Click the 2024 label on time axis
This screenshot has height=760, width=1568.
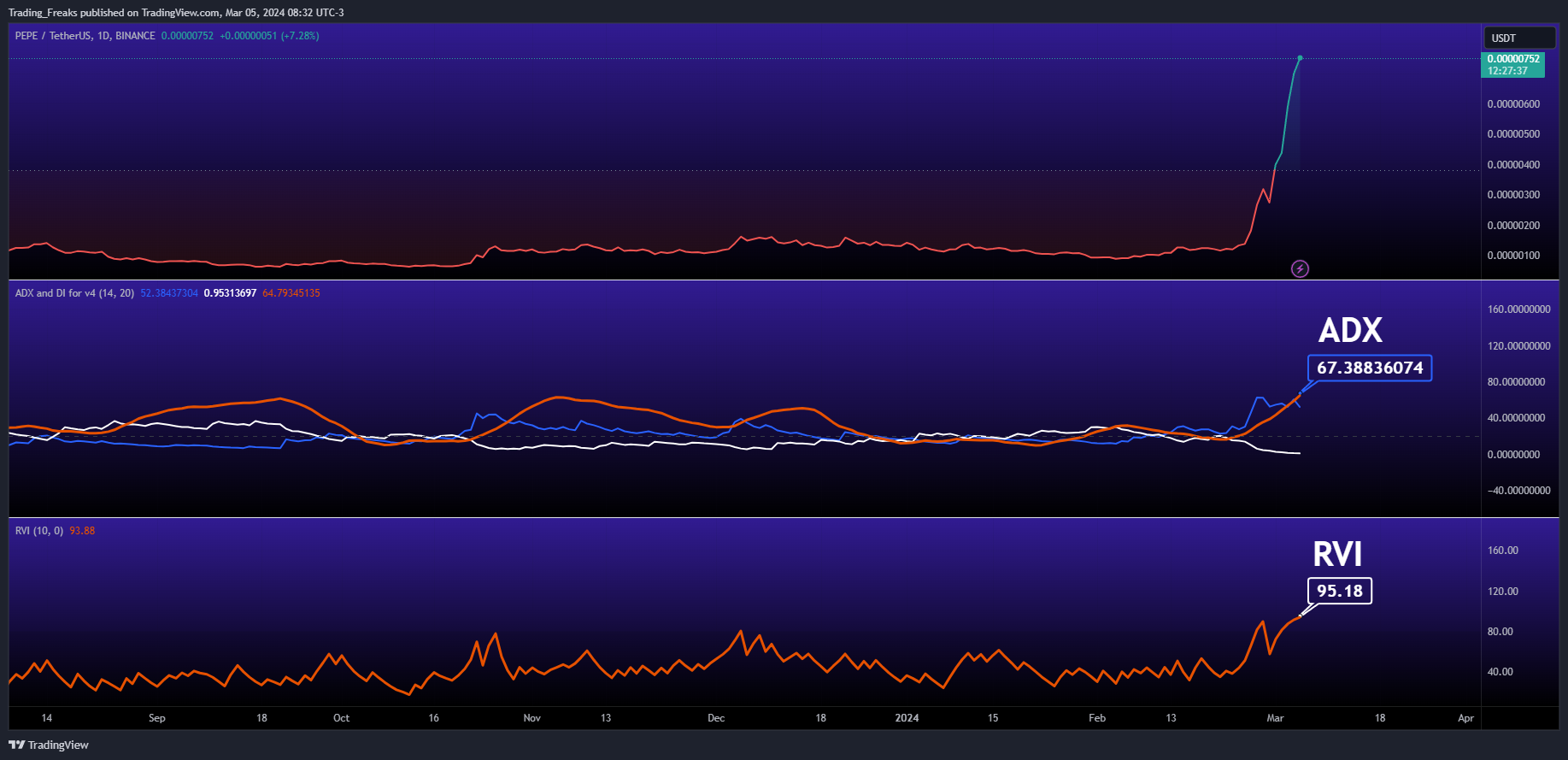907,718
